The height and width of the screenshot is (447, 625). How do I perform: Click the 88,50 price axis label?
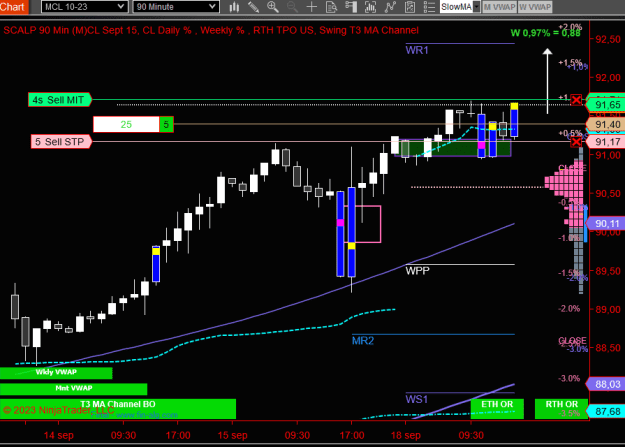[x=608, y=348]
